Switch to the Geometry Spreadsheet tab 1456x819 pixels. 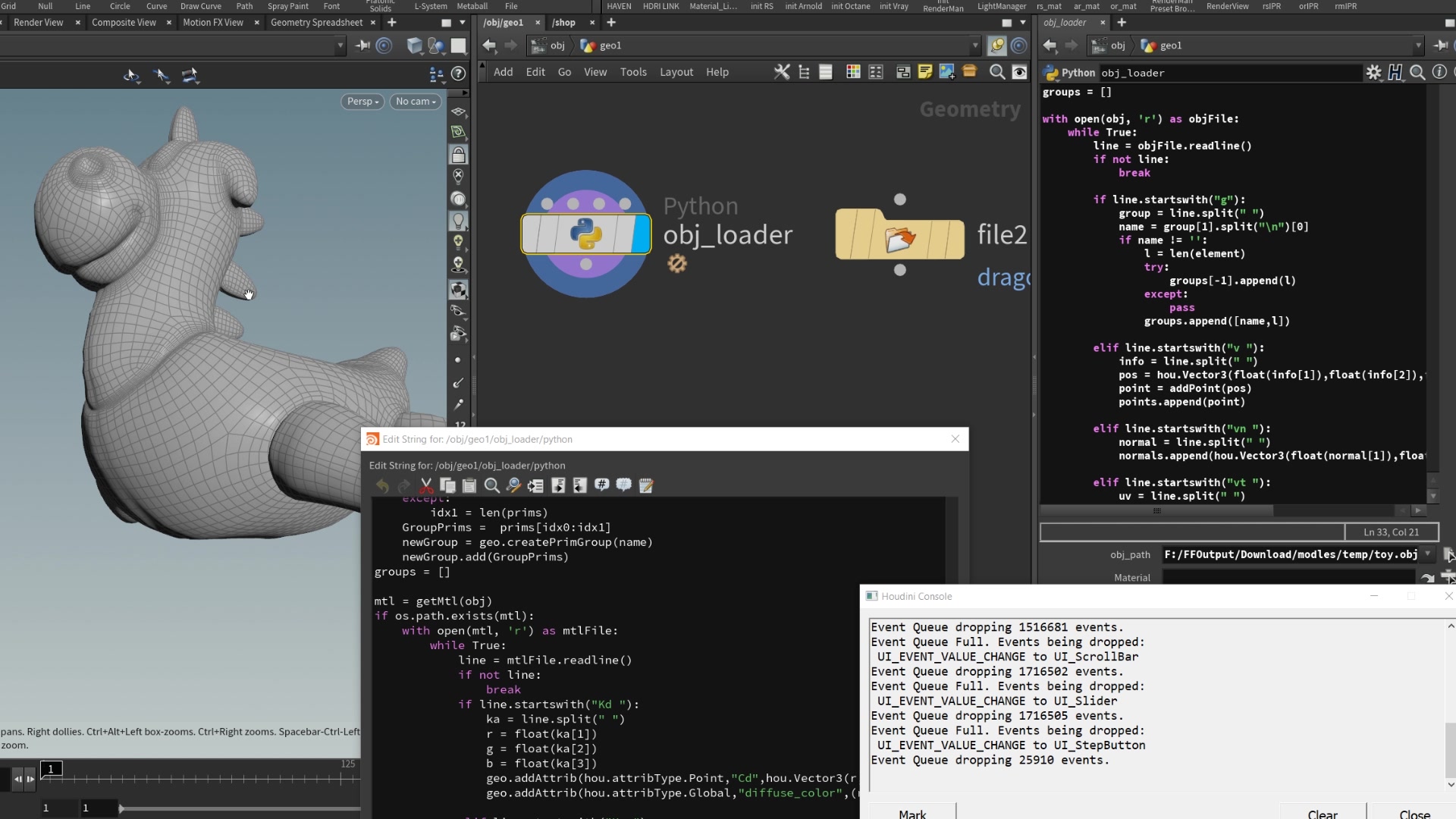(316, 22)
